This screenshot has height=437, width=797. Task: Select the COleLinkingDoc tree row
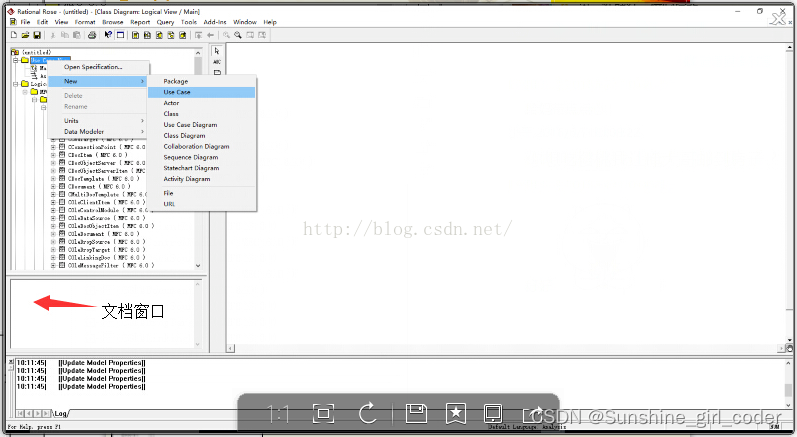pyautogui.click(x=102, y=258)
